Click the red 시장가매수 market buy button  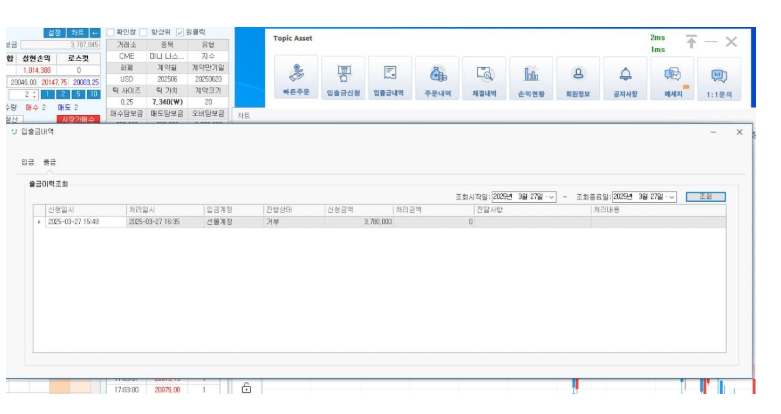[x=78, y=119]
